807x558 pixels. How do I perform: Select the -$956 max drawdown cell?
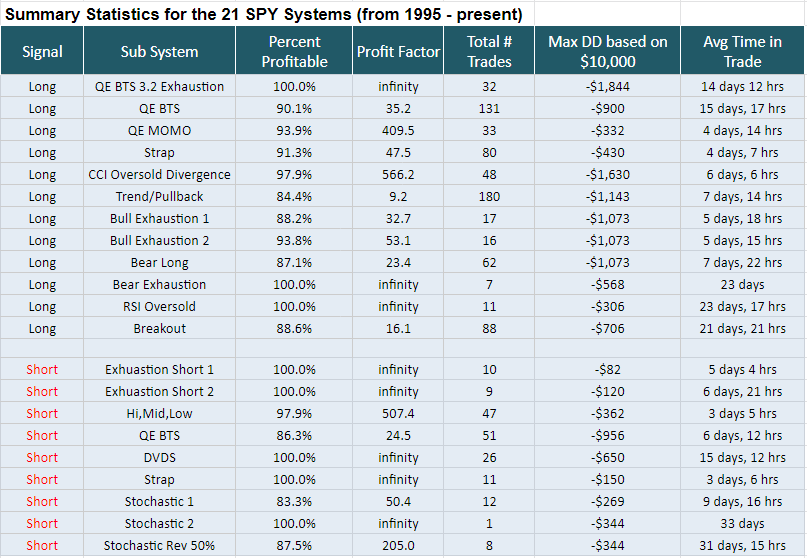pyautogui.click(x=607, y=435)
